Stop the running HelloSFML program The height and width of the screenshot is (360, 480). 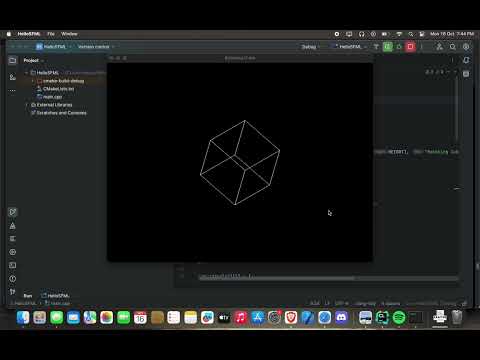tap(410, 47)
